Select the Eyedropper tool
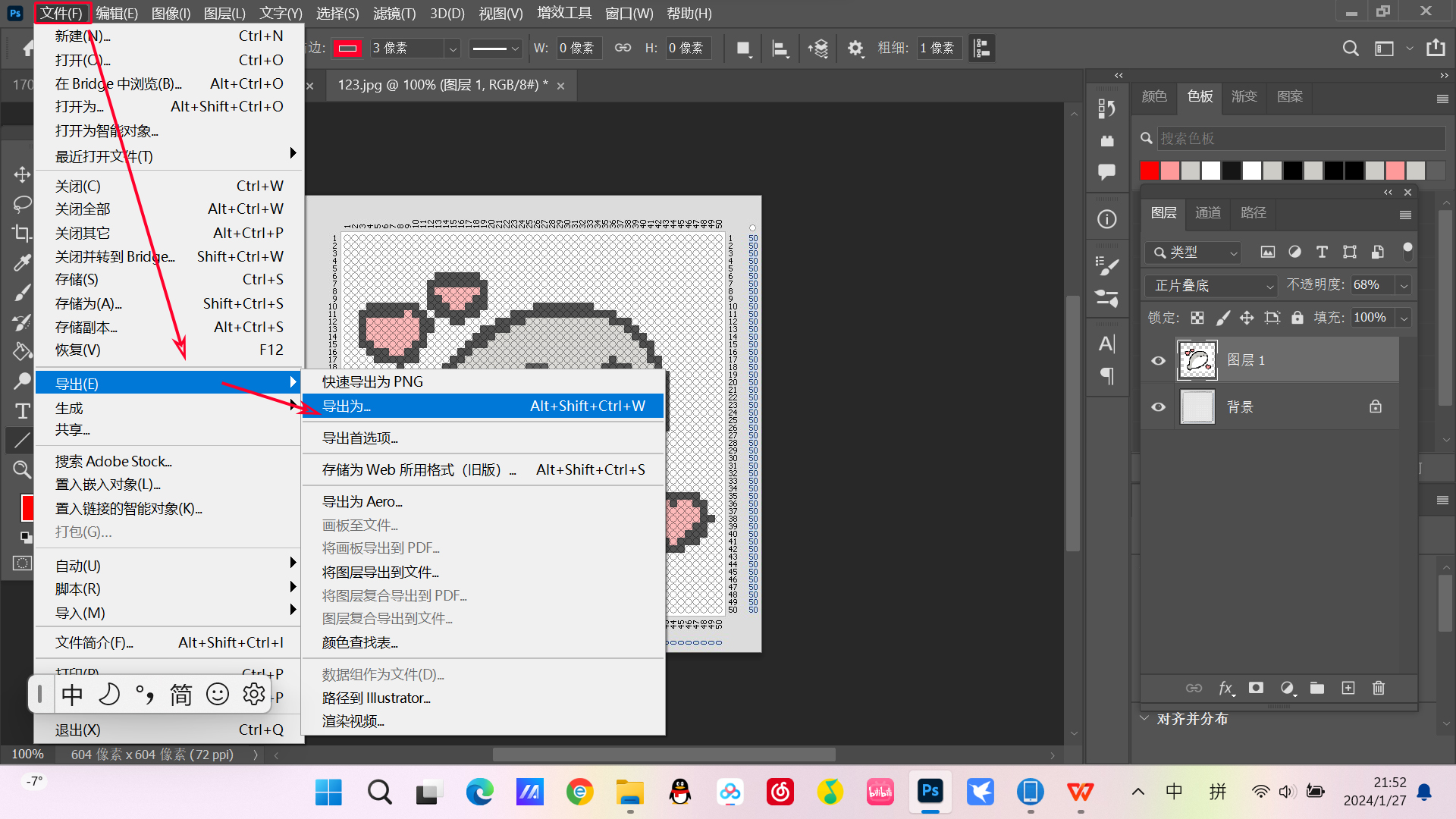Image resolution: width=1456 pixels, height=819 pixels. [22, 262]
